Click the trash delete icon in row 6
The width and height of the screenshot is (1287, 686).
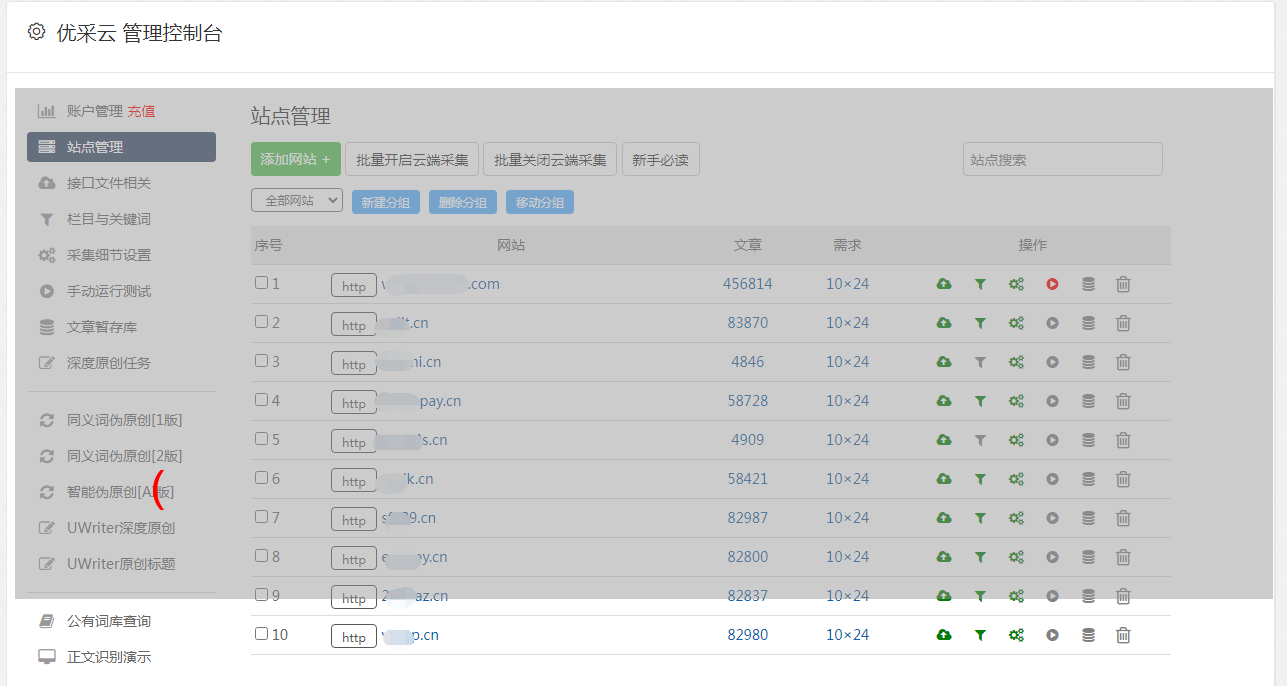[1123, 479]
